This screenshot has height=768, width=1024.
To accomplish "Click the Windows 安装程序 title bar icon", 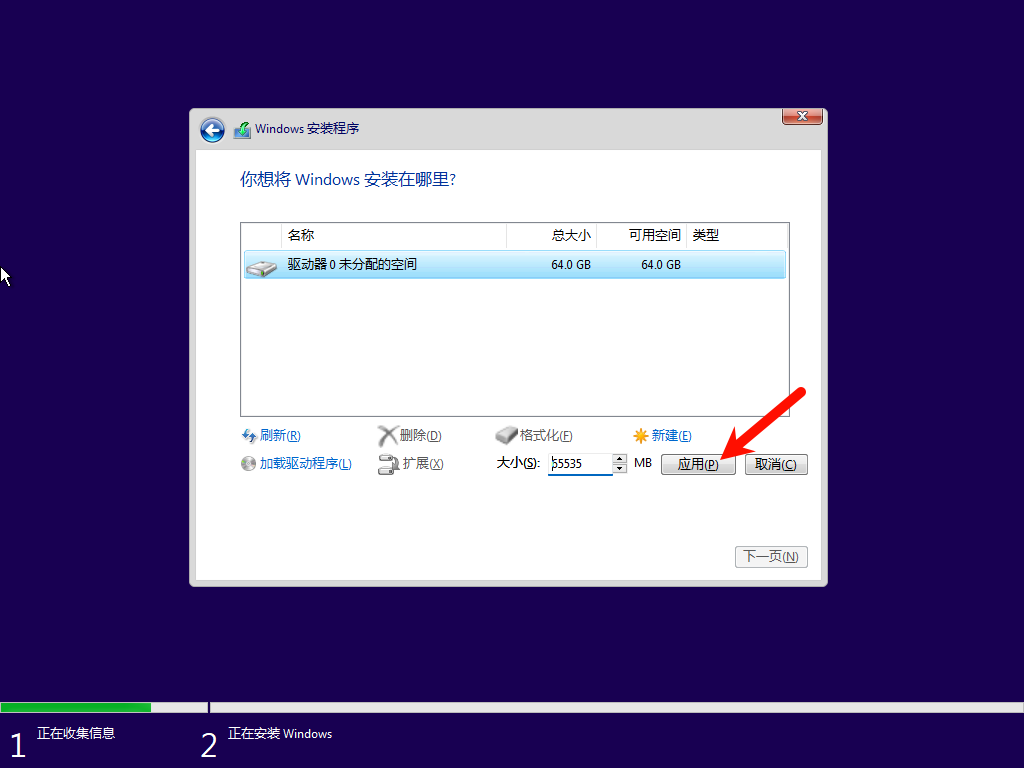I will click(241, 129).
